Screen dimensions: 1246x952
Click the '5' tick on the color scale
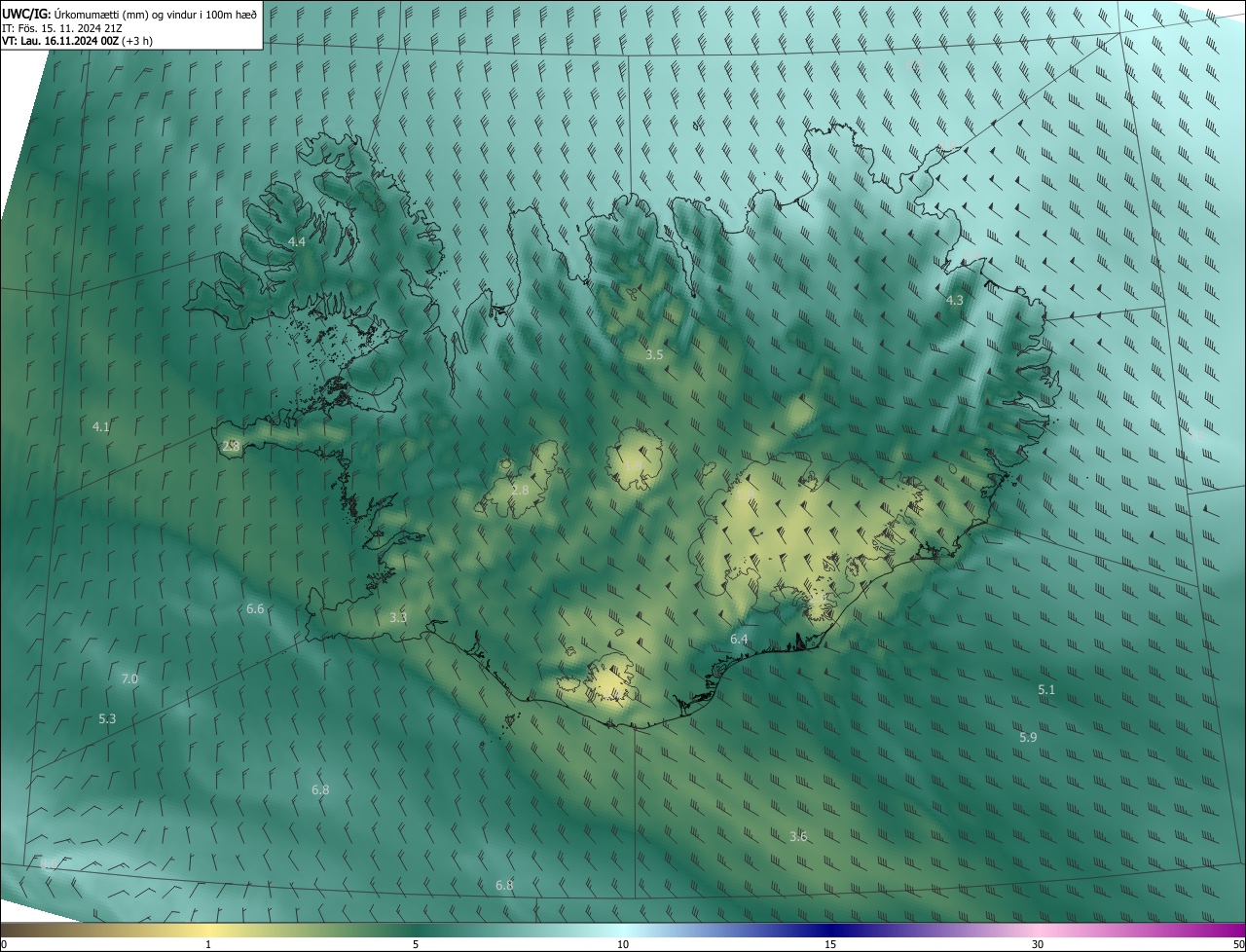pyautogui.click(x=416, y=944)
